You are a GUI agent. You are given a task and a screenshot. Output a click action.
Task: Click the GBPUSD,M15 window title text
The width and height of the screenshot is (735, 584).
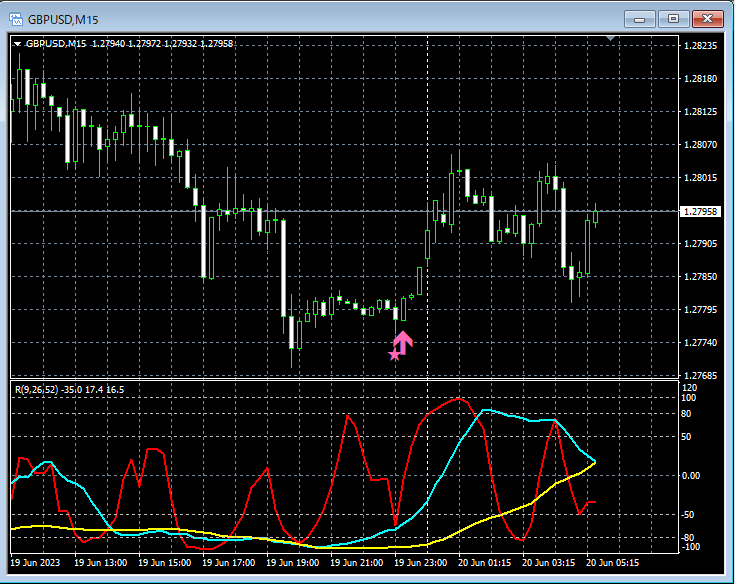tap(63, 20)
